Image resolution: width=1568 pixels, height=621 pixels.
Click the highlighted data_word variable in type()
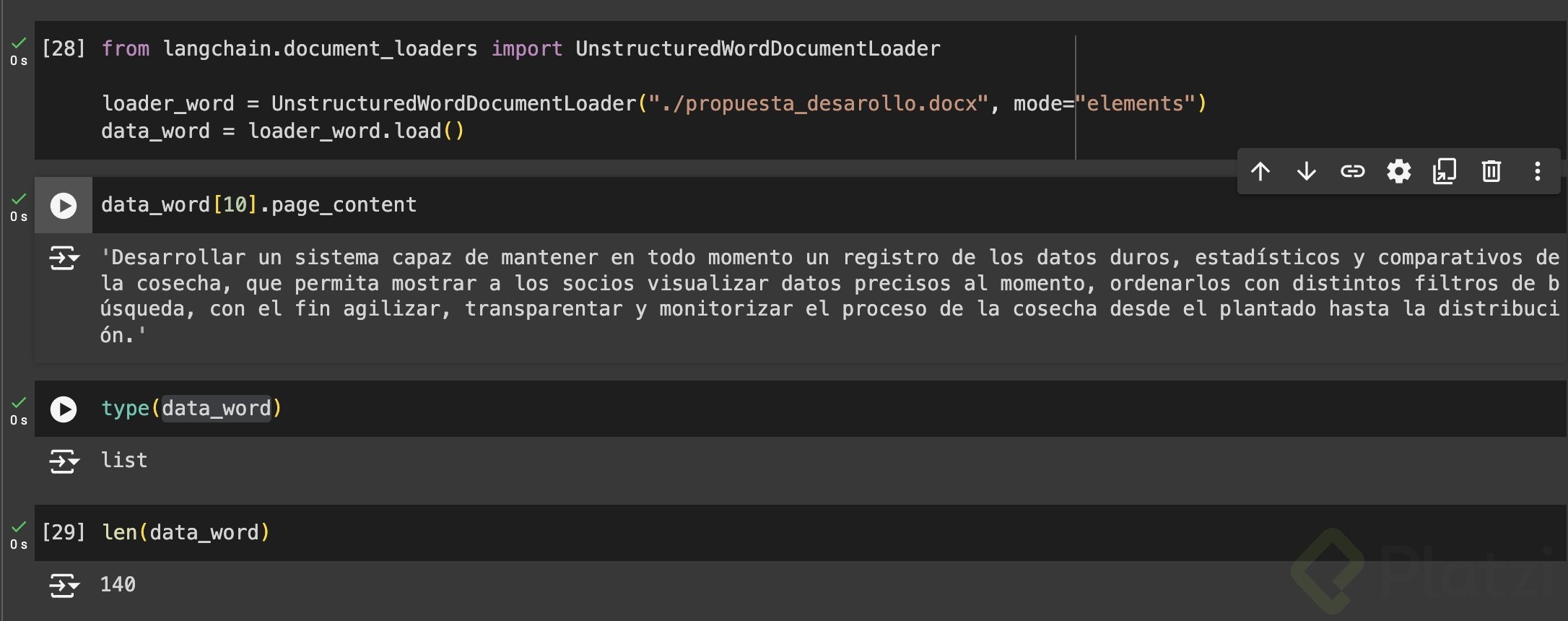217,409
